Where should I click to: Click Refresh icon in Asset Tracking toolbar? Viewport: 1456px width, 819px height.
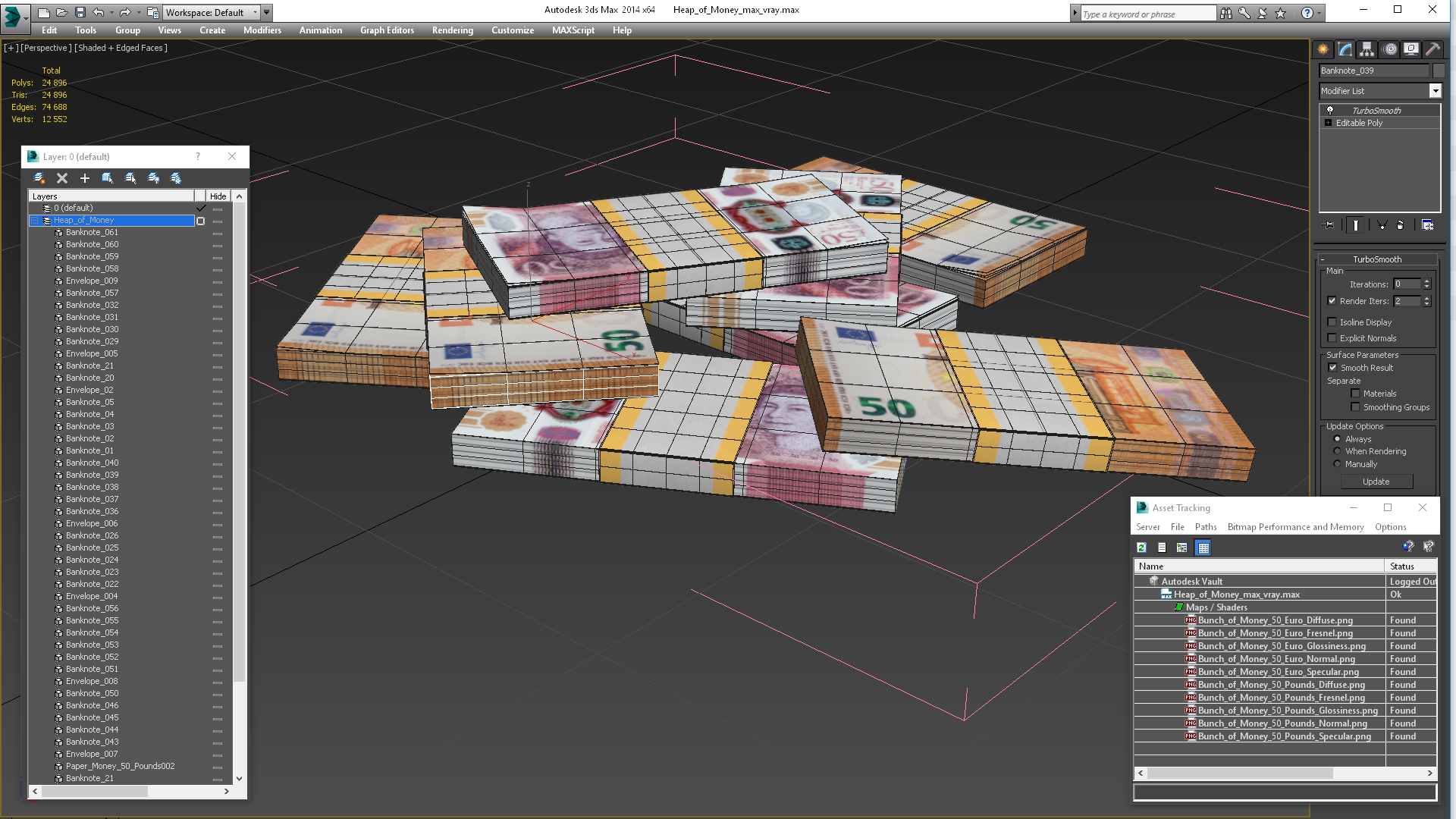tap(1141, 548)
